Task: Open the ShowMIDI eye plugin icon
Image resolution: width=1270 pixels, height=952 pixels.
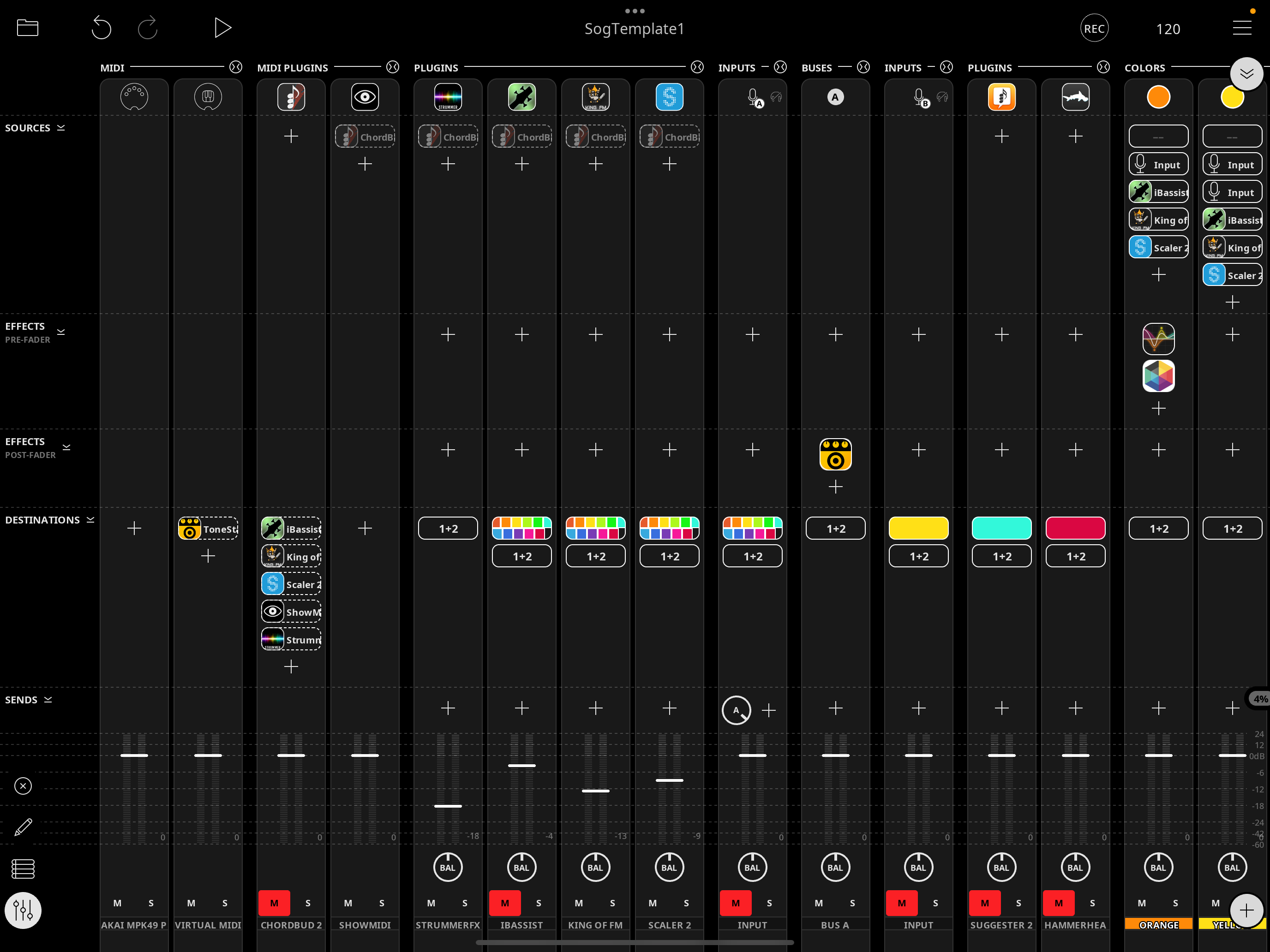Action: tap(365, 97)
